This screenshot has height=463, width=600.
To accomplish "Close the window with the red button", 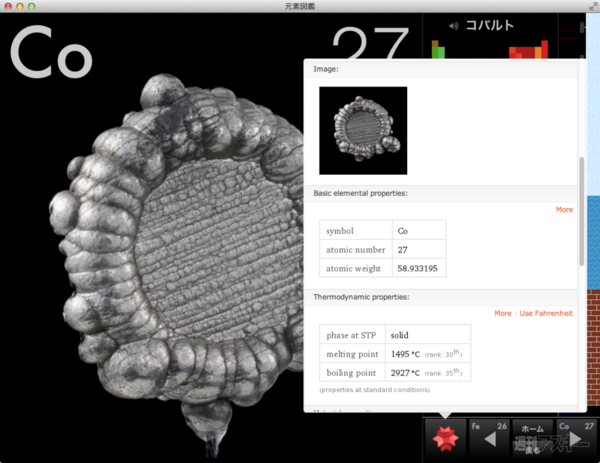I will (8, 6).
